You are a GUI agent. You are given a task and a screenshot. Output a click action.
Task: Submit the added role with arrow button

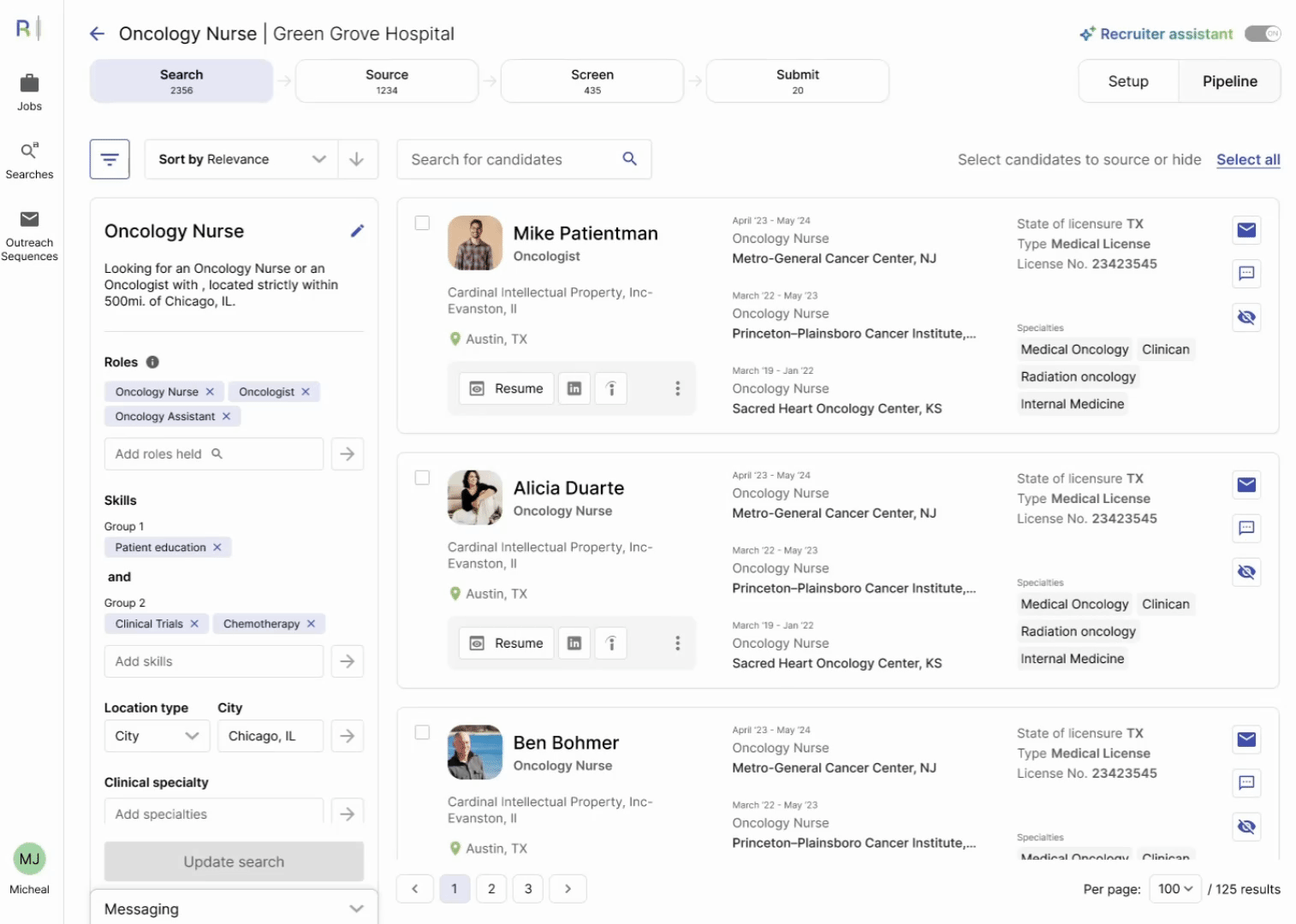pyautogui.click(x=347, y=454)
